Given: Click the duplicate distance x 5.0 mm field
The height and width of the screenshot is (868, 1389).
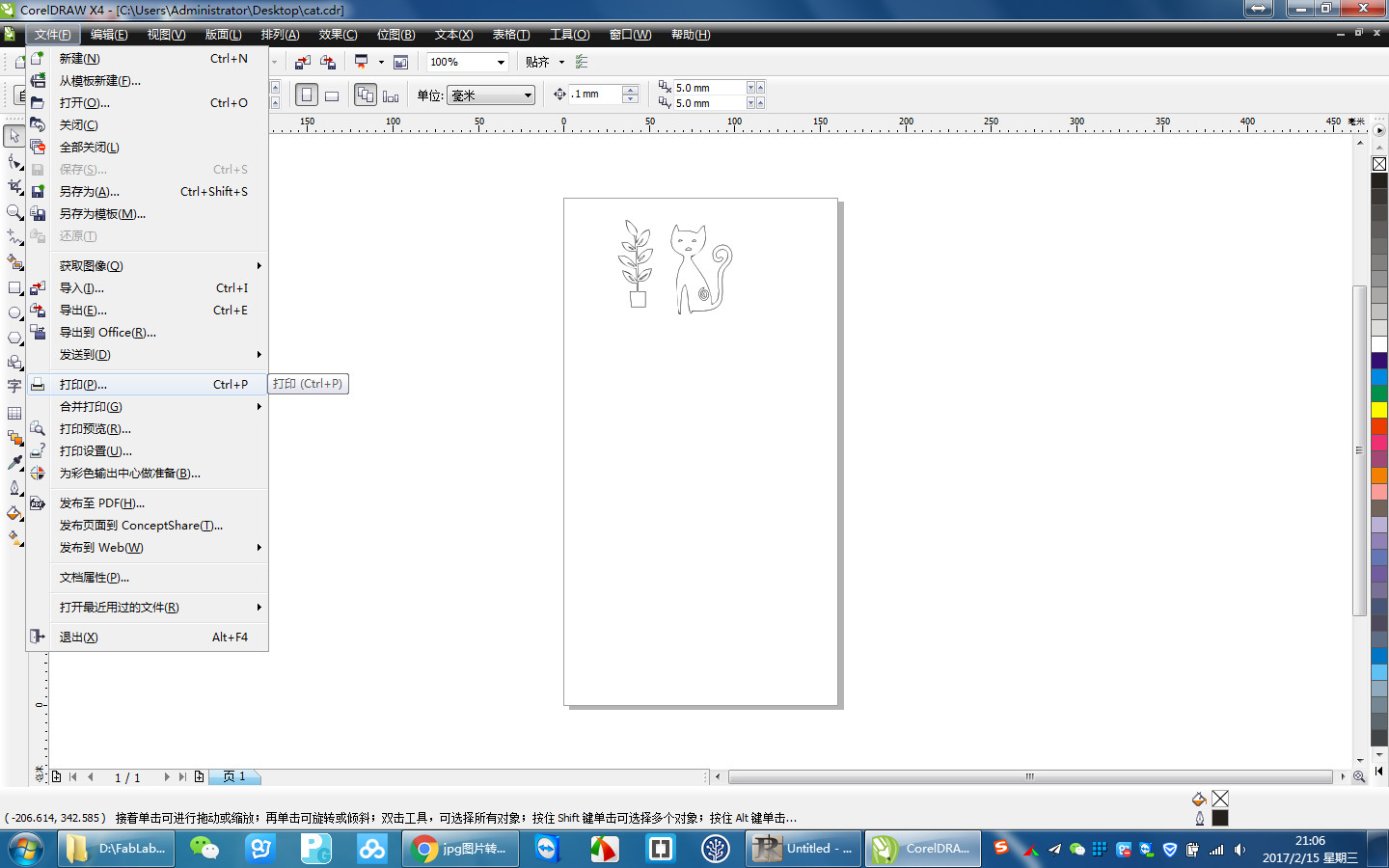Looking at the screenshot, I should tap(710, 87).
